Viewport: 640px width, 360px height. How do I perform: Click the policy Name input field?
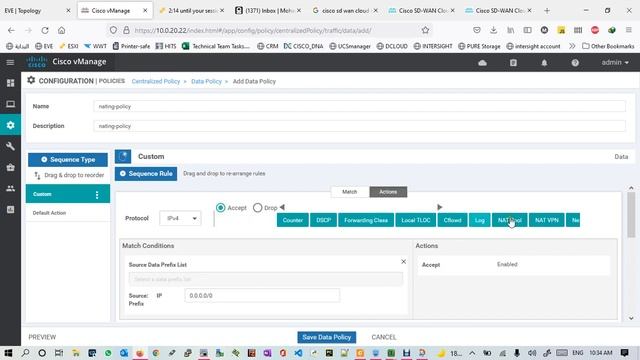[360, 107]
